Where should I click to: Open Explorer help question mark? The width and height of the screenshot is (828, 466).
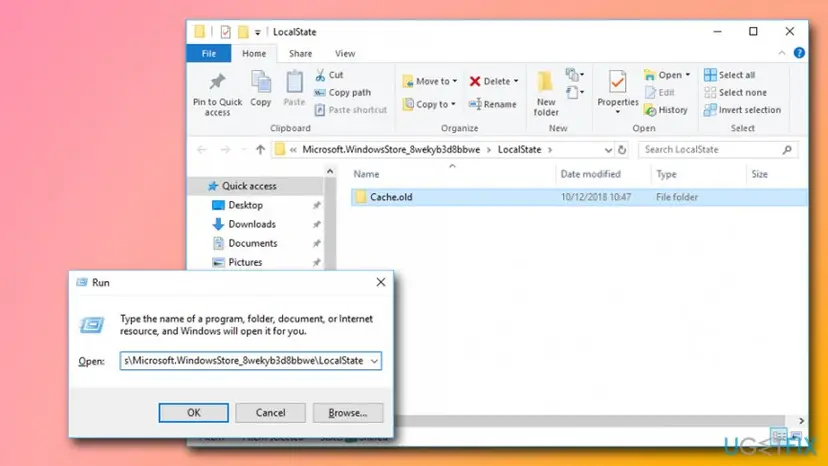pyautogui.click(x=799, y=53)
